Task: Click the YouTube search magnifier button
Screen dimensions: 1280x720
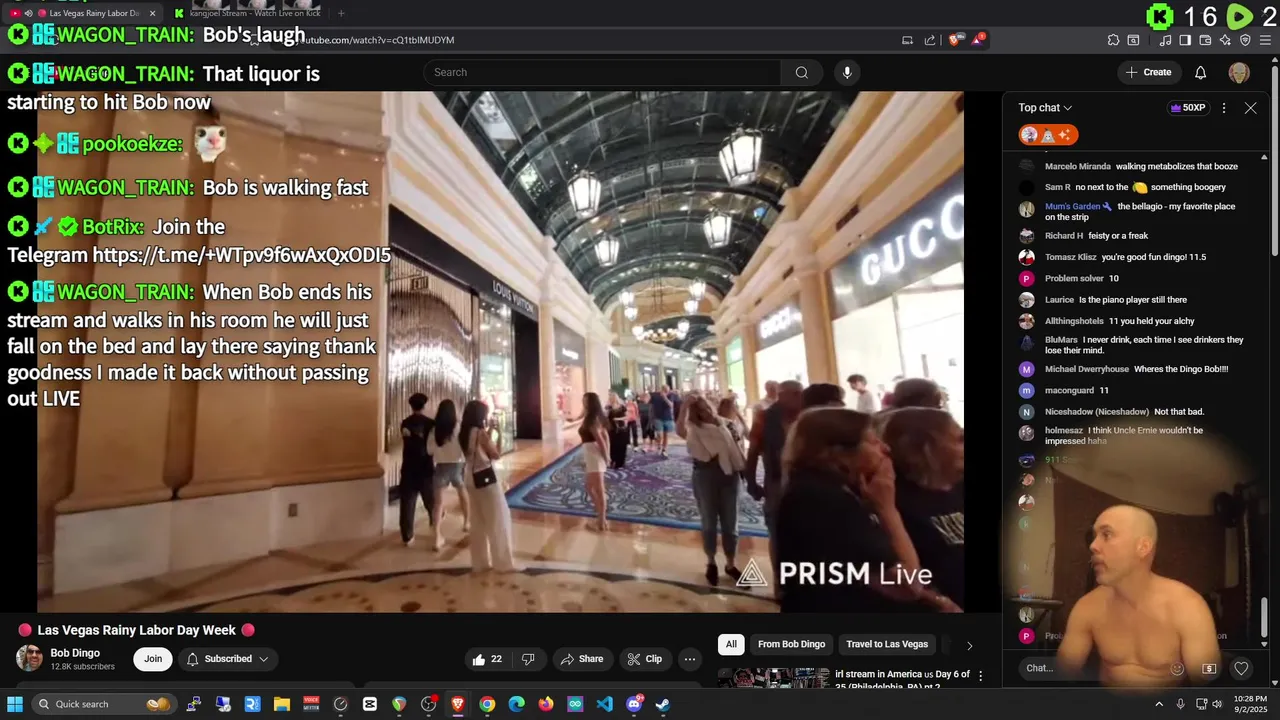Action: [801, 72]
